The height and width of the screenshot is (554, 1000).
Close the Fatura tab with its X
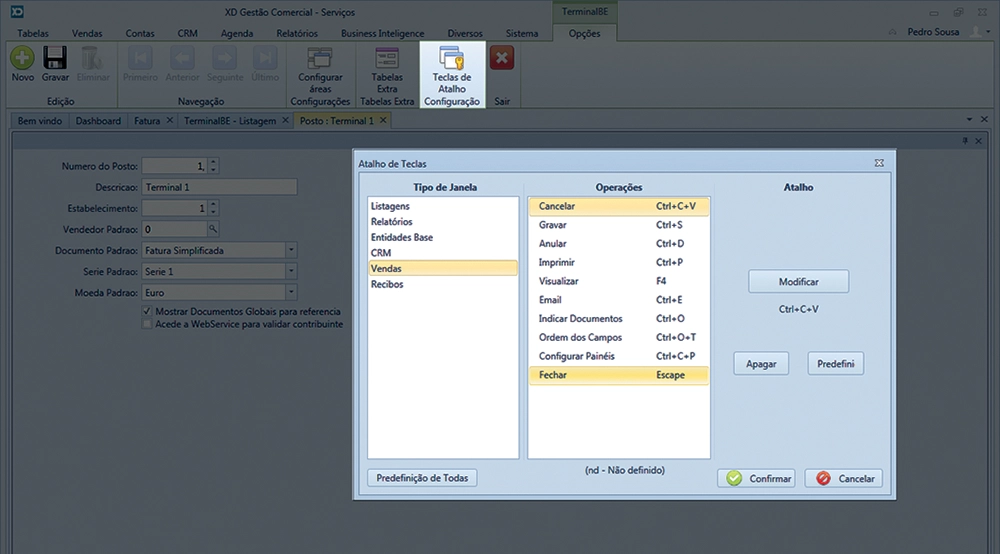170,121
